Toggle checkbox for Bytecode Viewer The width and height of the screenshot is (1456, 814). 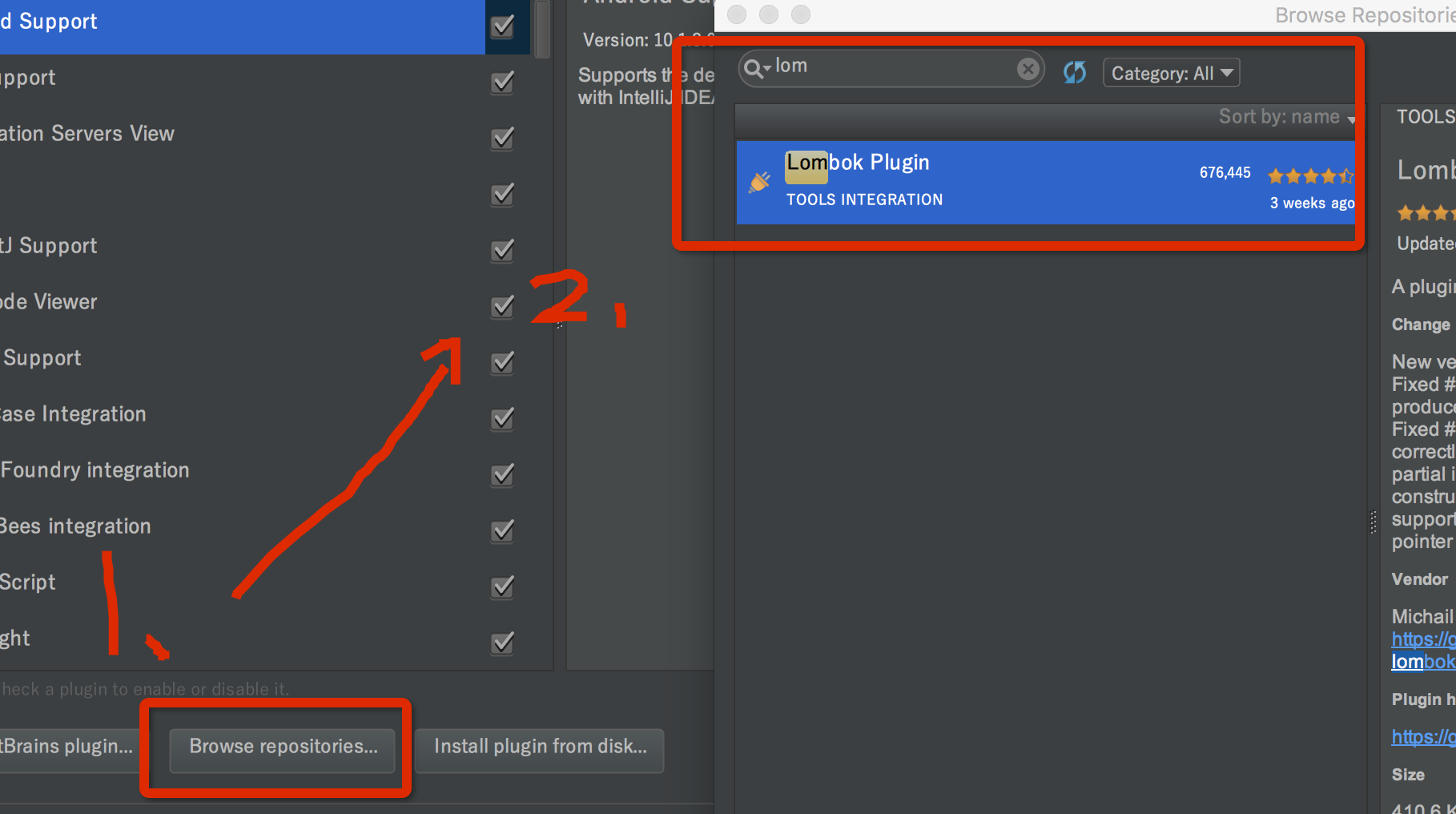pos(502,307)
